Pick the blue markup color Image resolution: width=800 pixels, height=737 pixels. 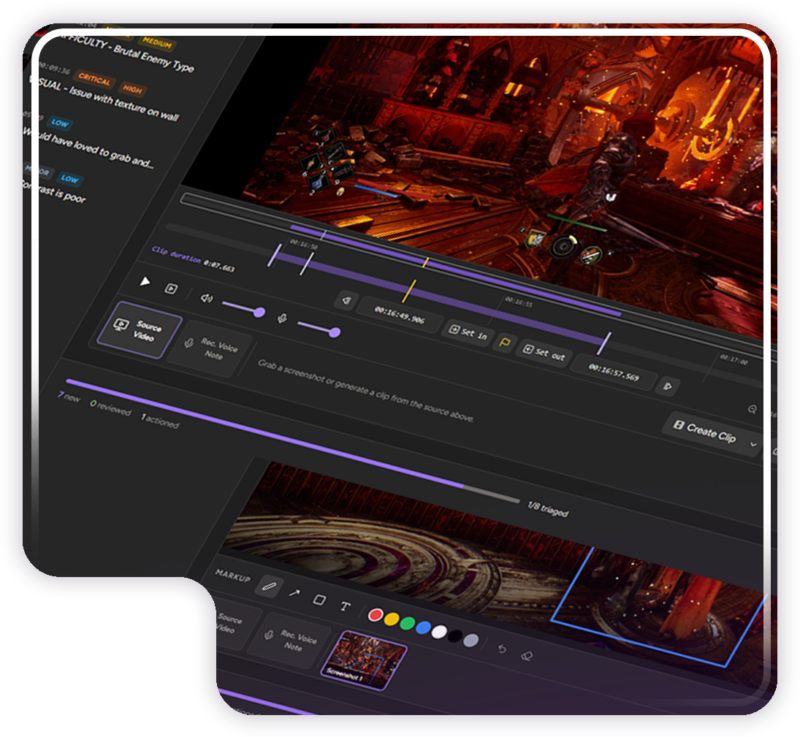pos(423,628)
